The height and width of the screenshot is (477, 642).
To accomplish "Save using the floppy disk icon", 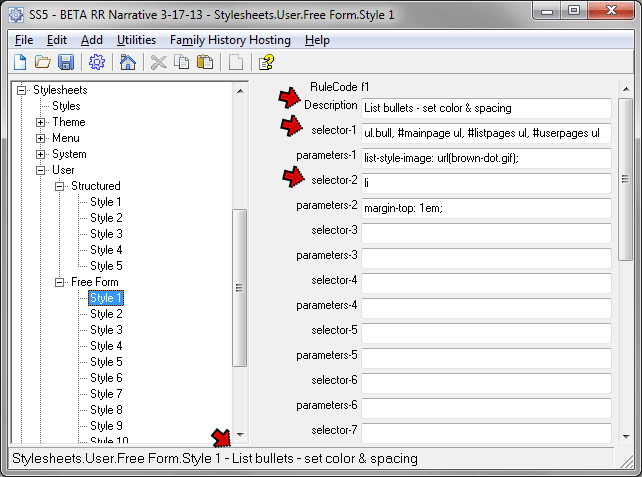I will (66, 63).
